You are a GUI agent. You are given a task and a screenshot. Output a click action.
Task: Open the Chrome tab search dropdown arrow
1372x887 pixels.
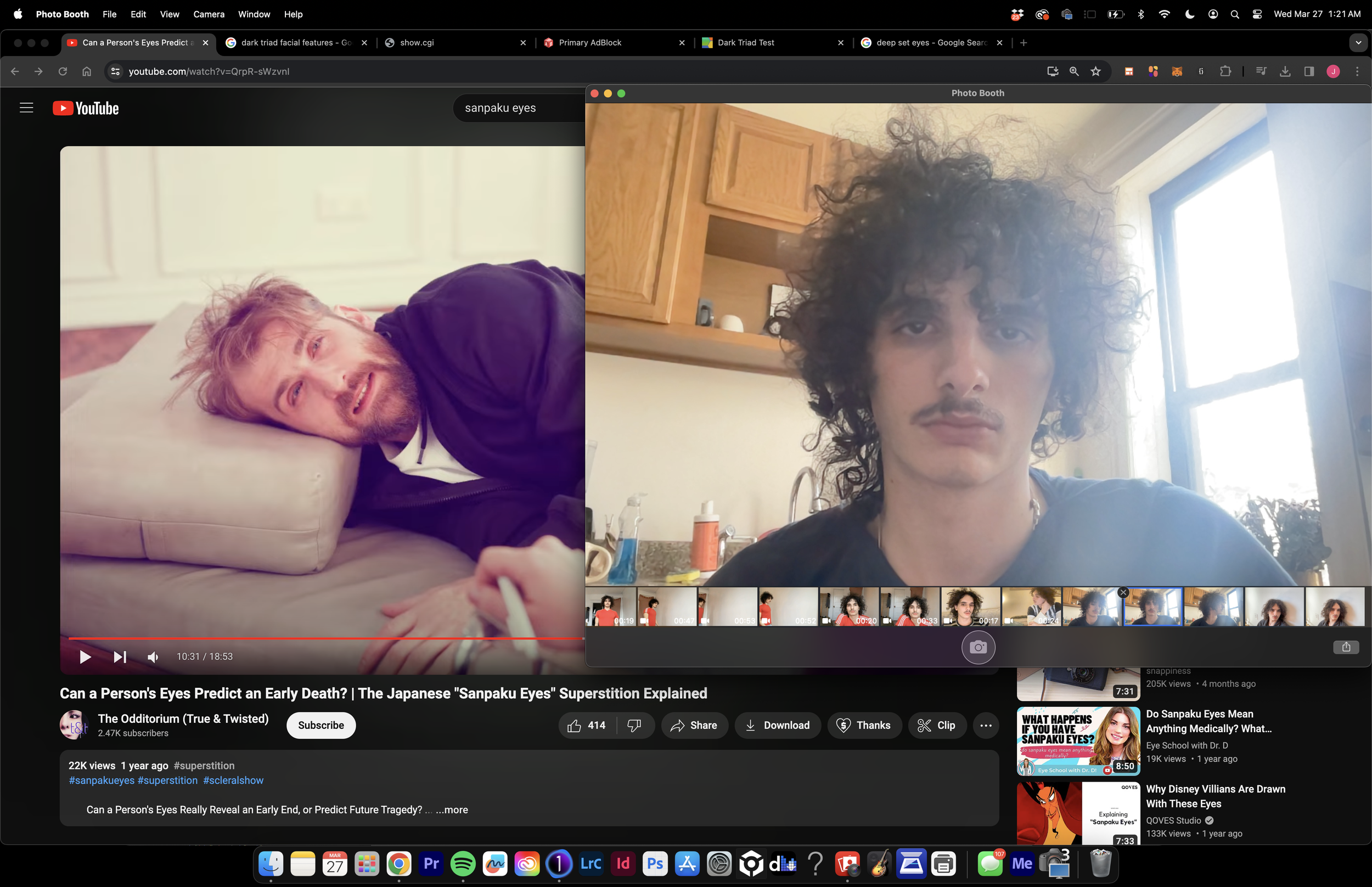tap(1358, 43)
